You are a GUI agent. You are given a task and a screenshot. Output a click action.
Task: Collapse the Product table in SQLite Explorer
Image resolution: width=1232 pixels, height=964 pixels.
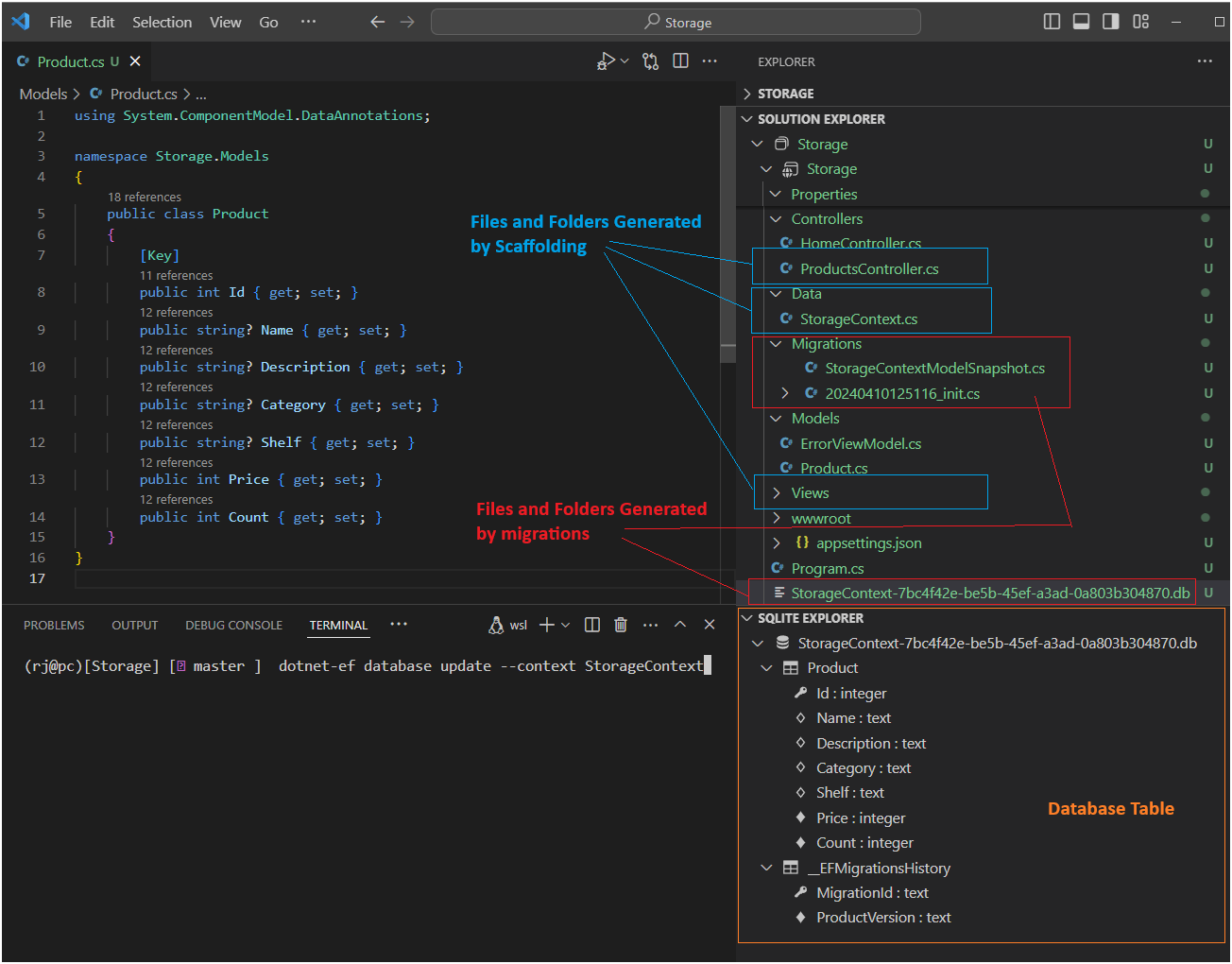coord(766,667)
